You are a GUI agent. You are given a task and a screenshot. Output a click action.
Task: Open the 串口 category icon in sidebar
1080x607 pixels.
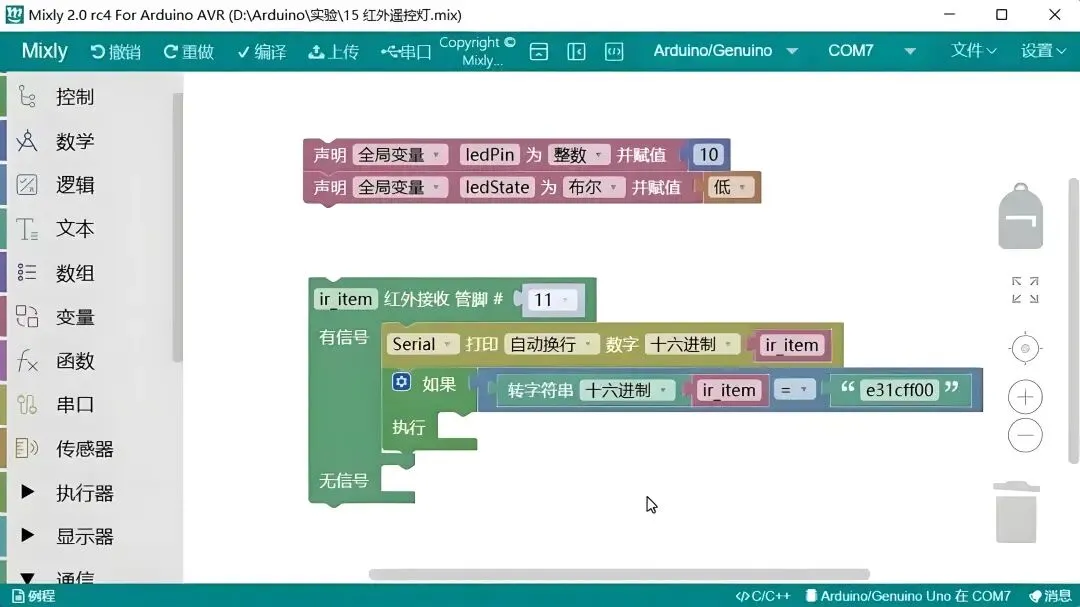(x=27, y=404)
